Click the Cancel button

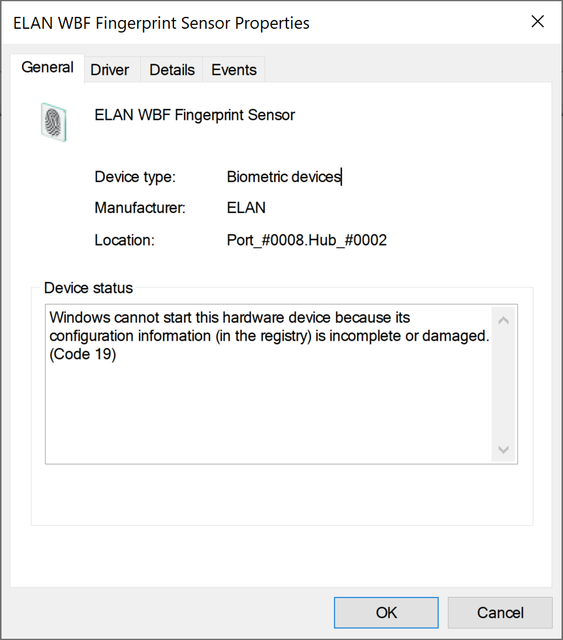[x=500, y=613]
